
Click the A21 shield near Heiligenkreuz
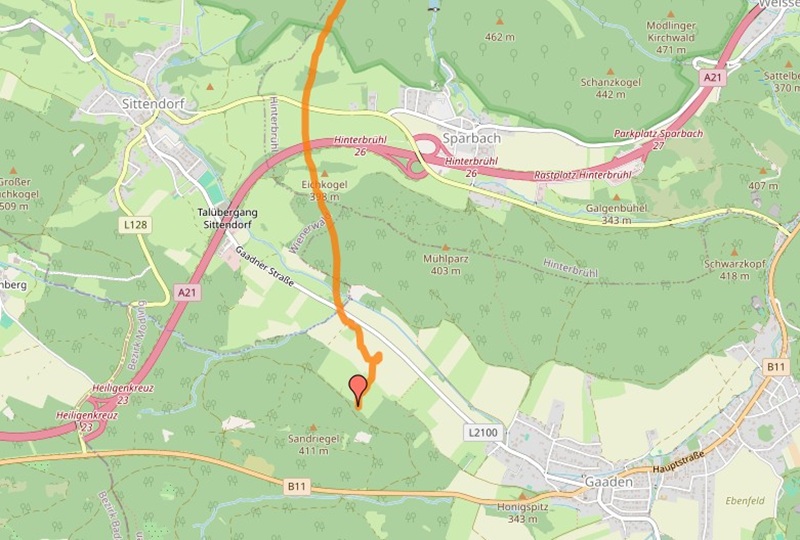[x=187, y=292]
